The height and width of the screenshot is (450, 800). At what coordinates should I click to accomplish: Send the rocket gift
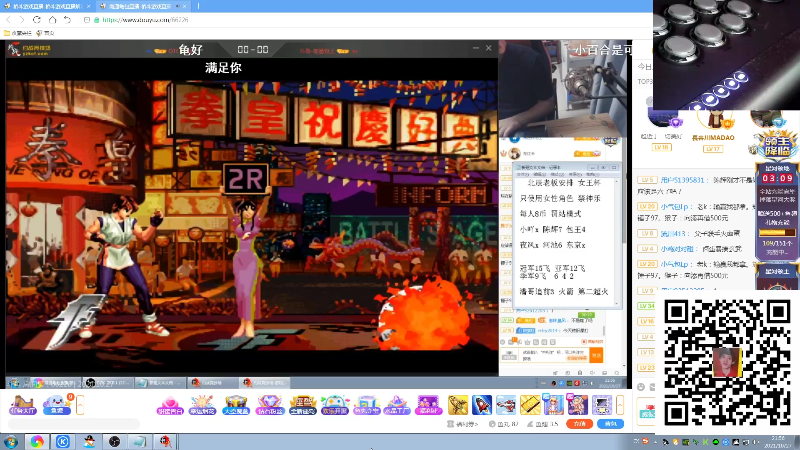(482, 405)
